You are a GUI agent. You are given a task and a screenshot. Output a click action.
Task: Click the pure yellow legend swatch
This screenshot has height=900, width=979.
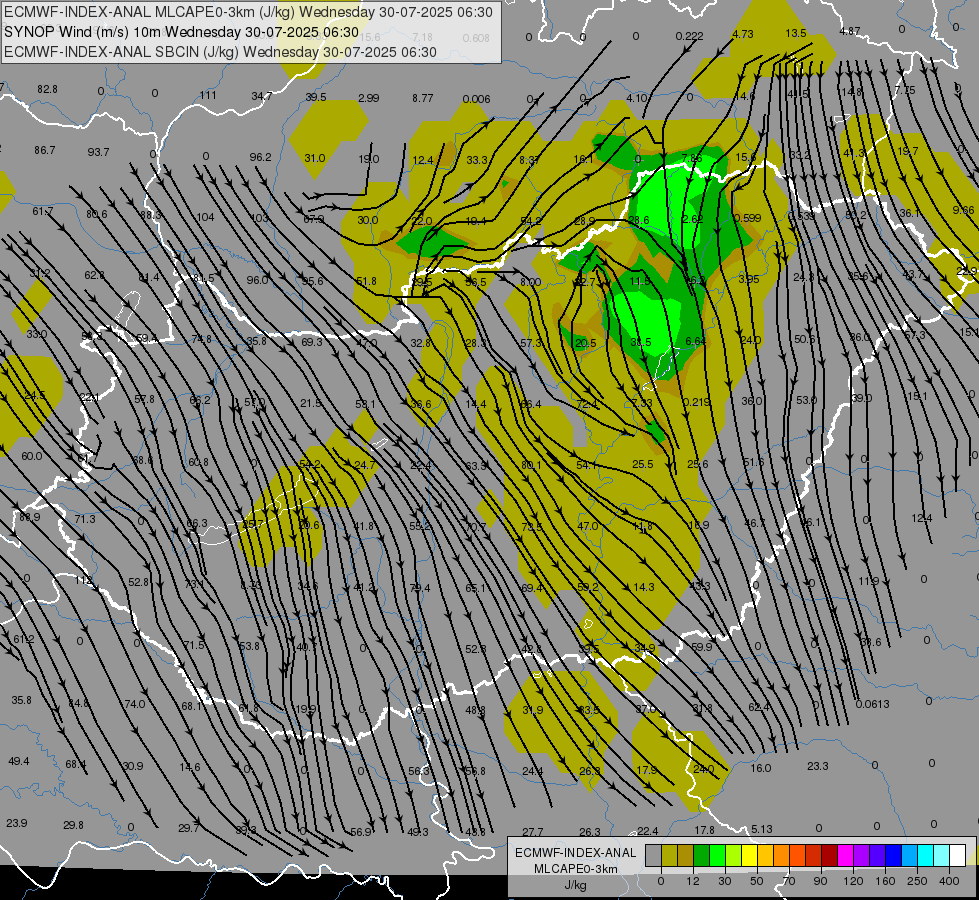pos(749,856)
